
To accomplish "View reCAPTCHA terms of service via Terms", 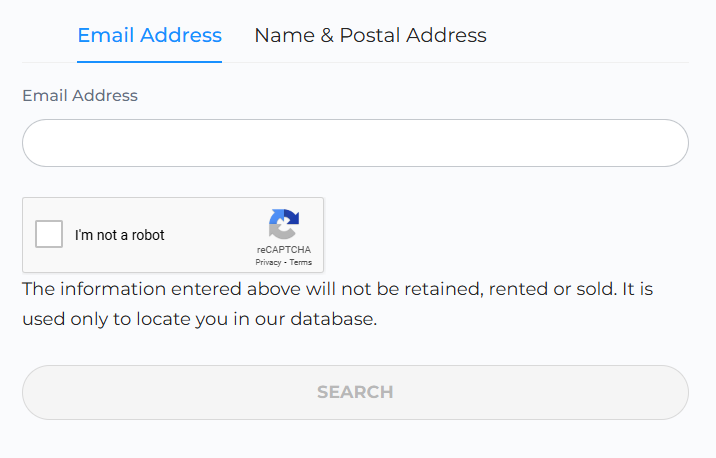I will point(301,262).
